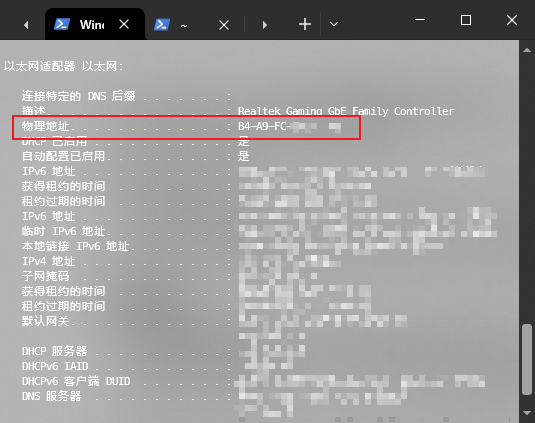Click the tab strip right arrow
The width and height of the screenshot is (535, 423).
pos(264,25)
